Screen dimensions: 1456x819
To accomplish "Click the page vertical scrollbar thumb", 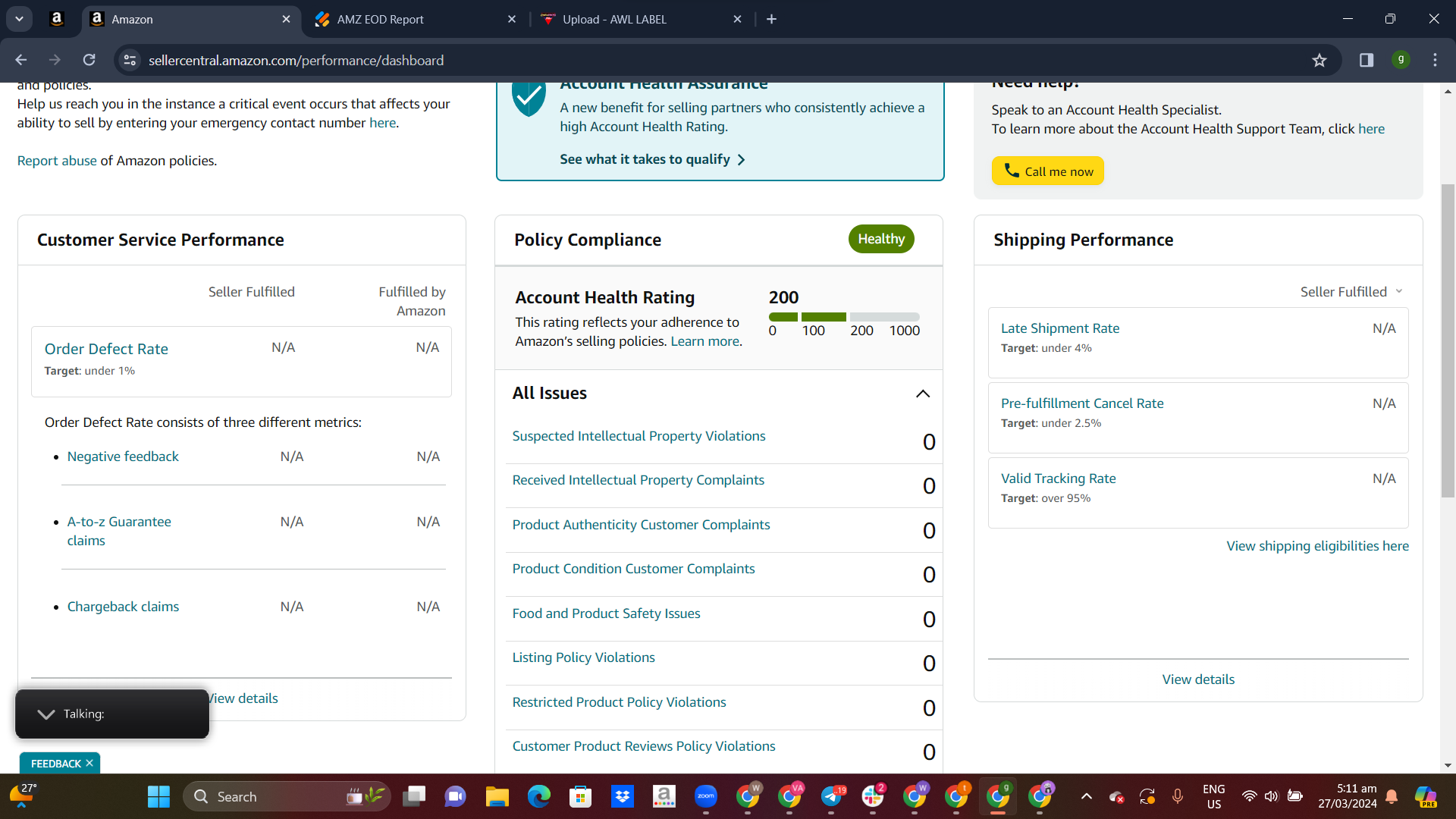I will coord(1448,340).
